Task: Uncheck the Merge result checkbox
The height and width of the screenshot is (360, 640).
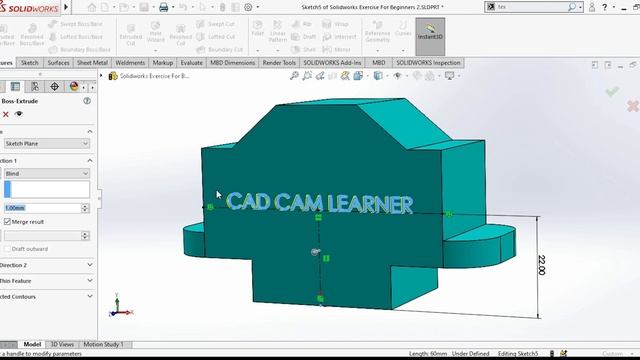Action: [7, 222]
